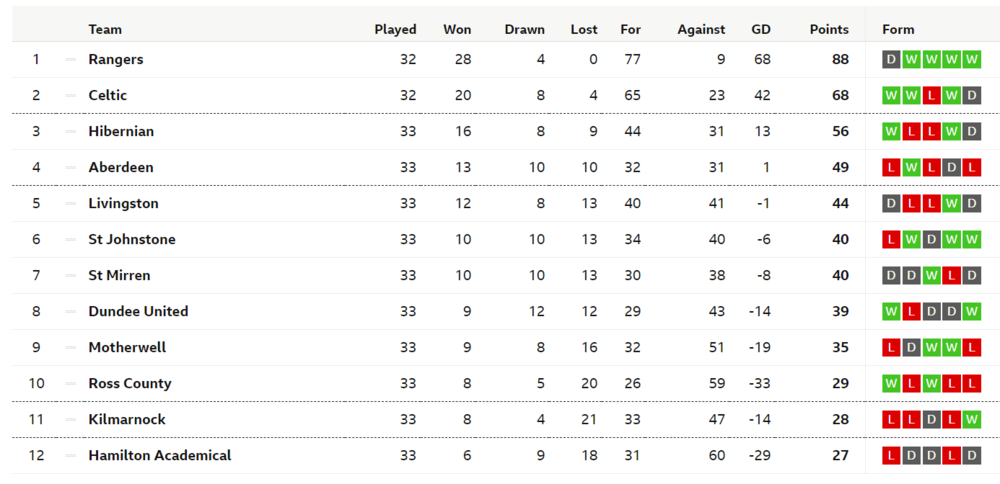The height and width of the screenshot is (484, 1000).
Task: Click the Played column header
Action: pyautogui.click(x=395, y=30)
